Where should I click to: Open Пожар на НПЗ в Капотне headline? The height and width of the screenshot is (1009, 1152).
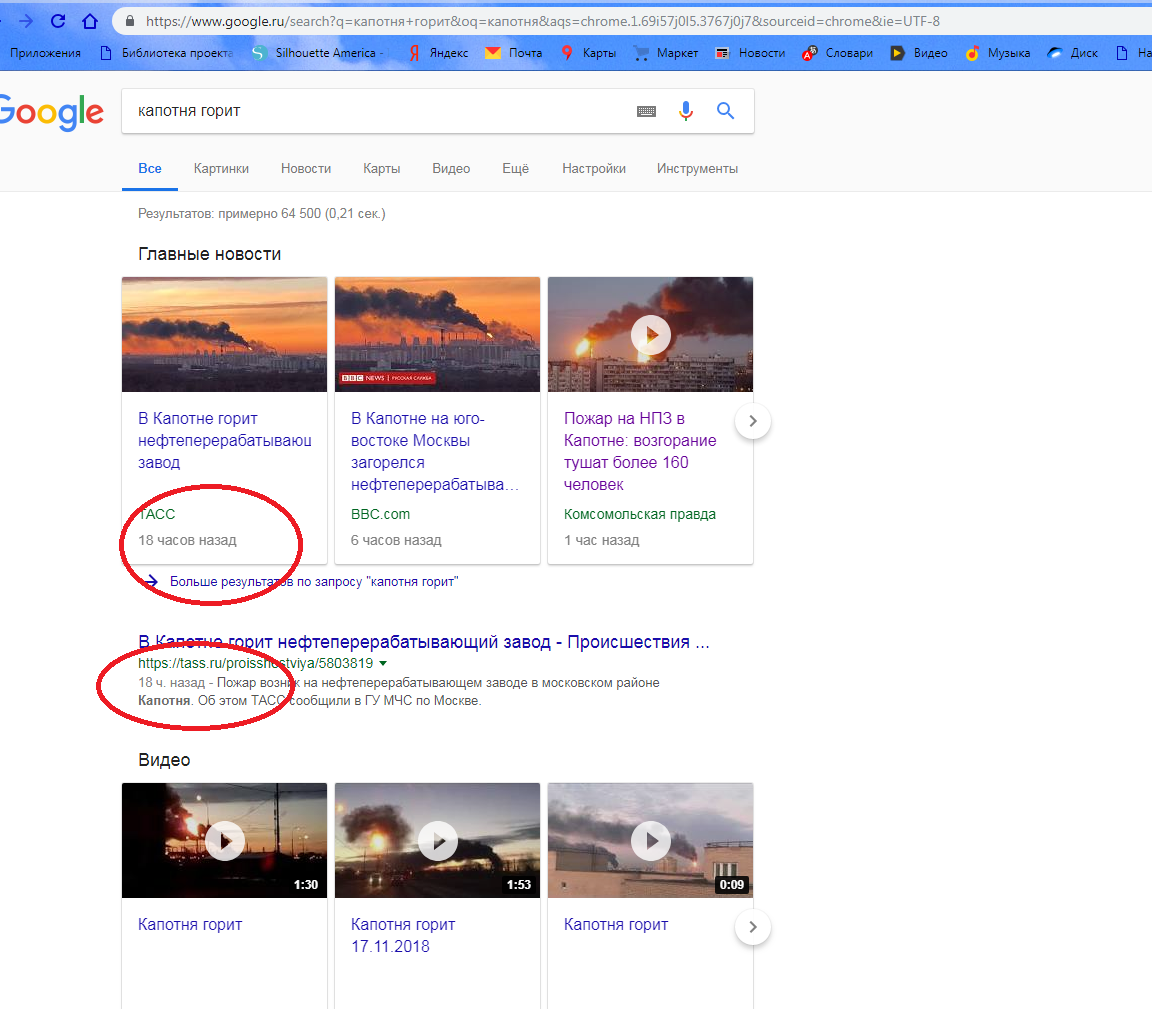[640, 451]
